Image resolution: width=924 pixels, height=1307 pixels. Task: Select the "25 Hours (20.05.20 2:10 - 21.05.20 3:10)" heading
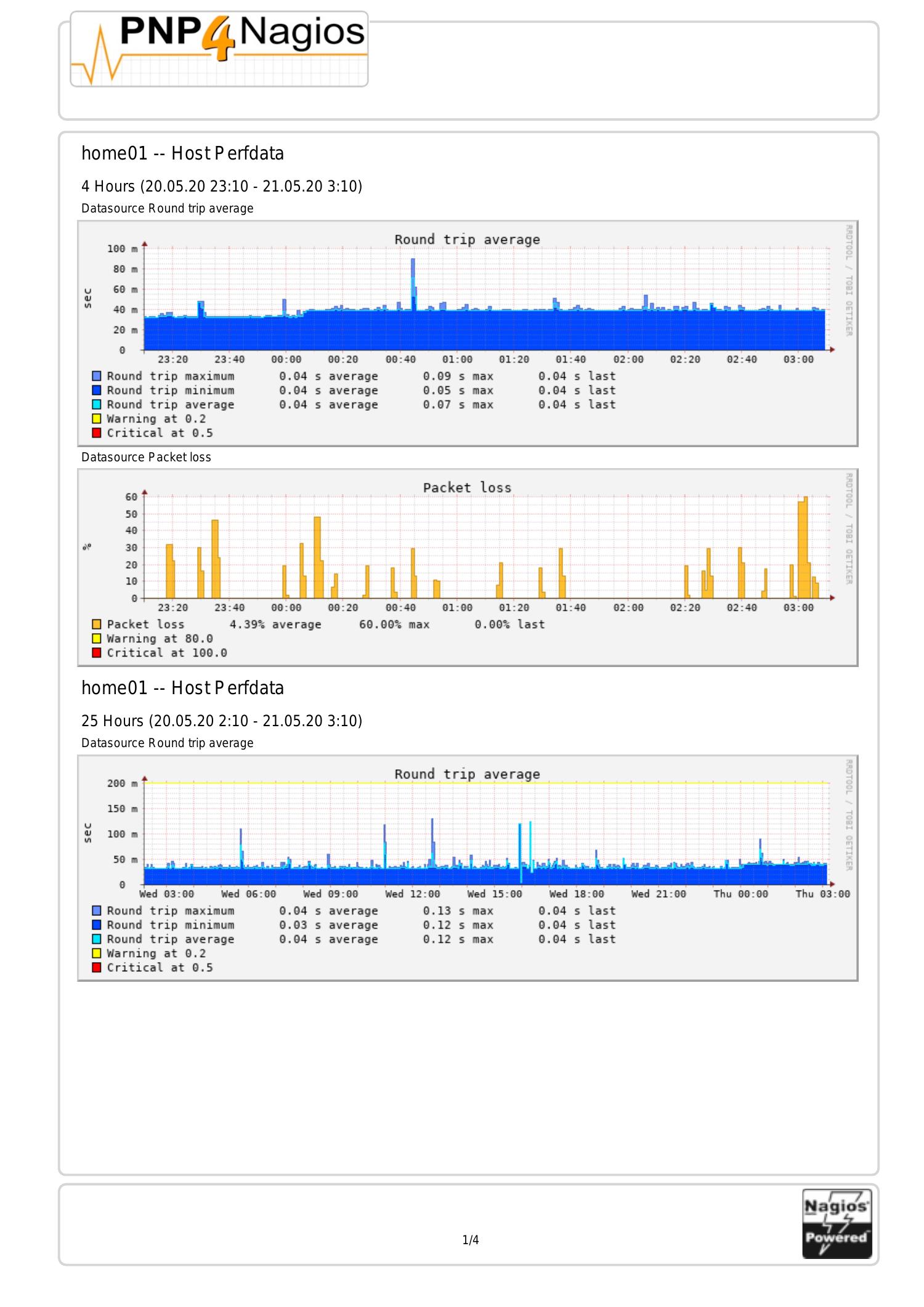click(222, 721)
